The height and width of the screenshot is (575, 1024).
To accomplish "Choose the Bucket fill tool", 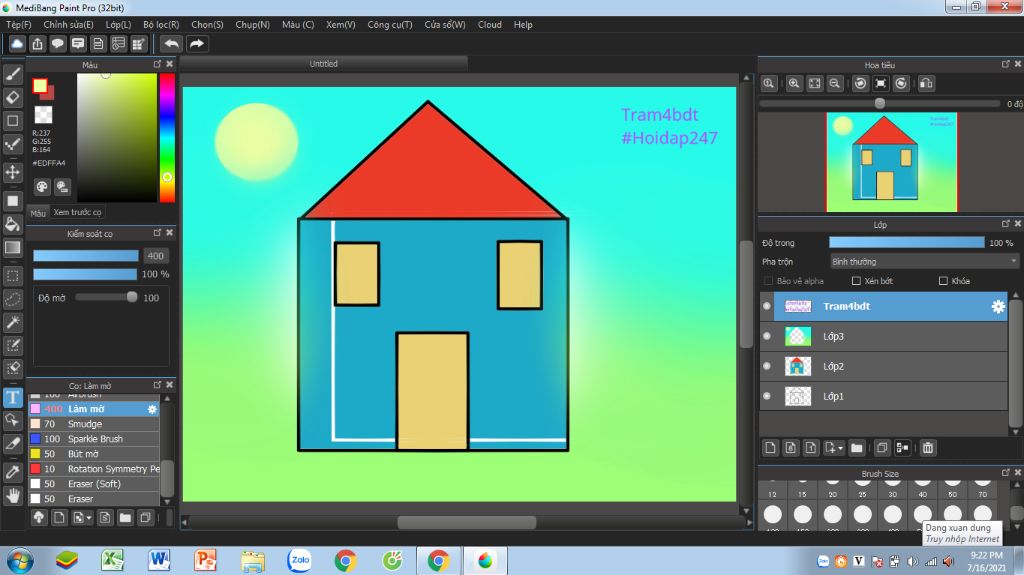I will 13,224.
